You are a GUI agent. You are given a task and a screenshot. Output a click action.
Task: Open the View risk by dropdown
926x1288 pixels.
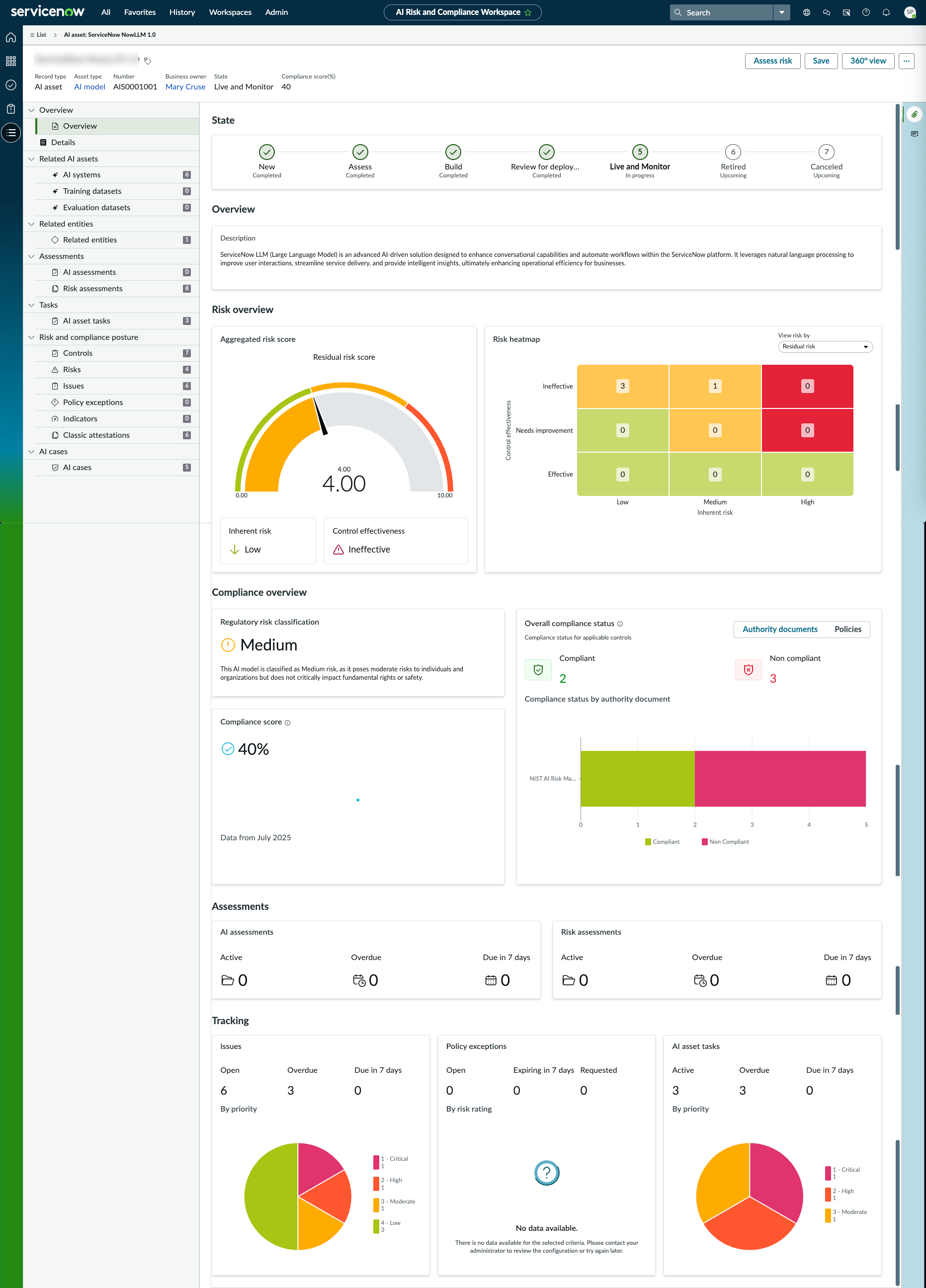click(825, 346)
